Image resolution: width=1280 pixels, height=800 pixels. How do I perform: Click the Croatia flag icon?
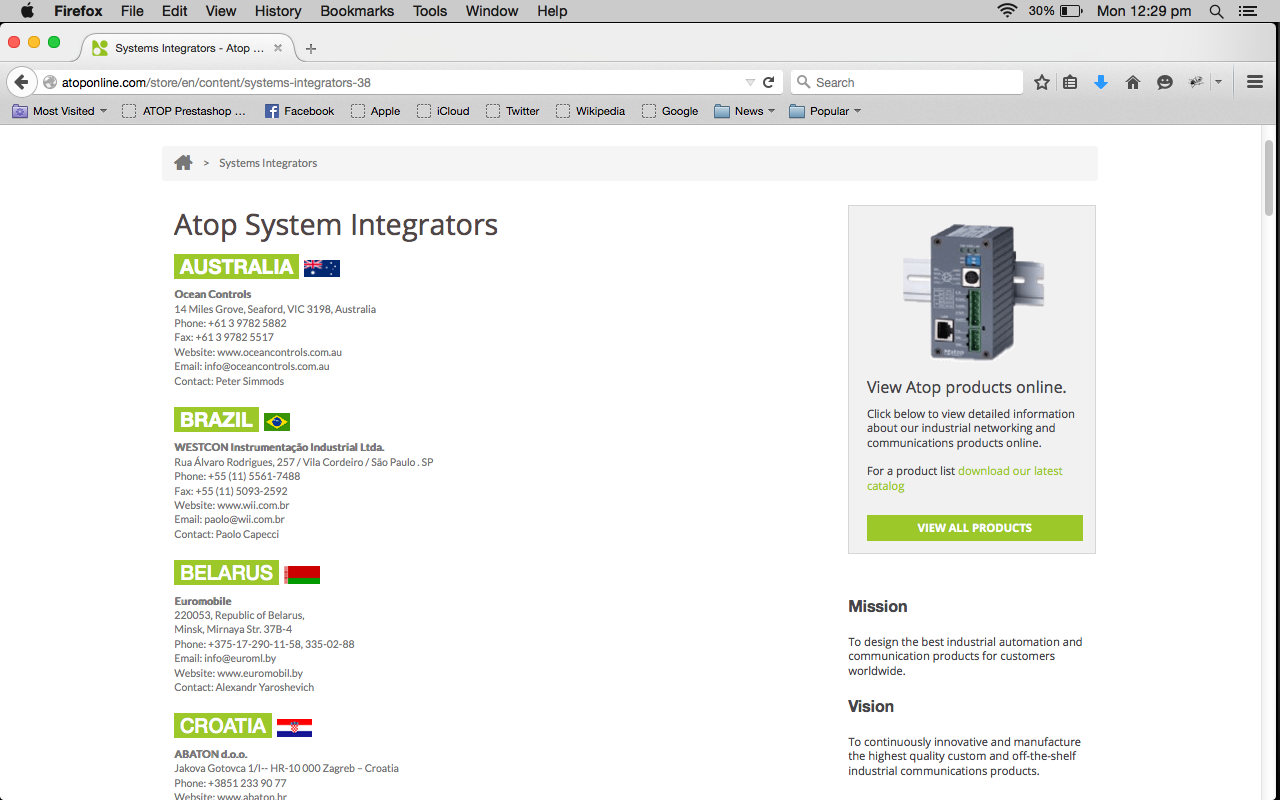[x=295, y=727]
